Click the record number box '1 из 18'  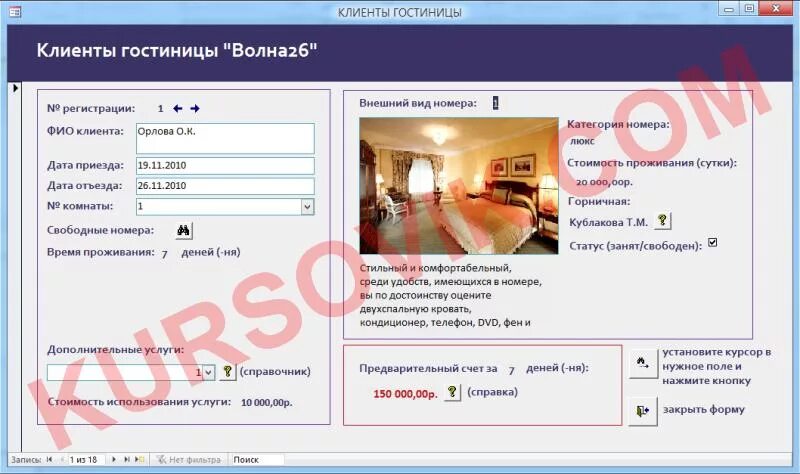pos(87,460)
